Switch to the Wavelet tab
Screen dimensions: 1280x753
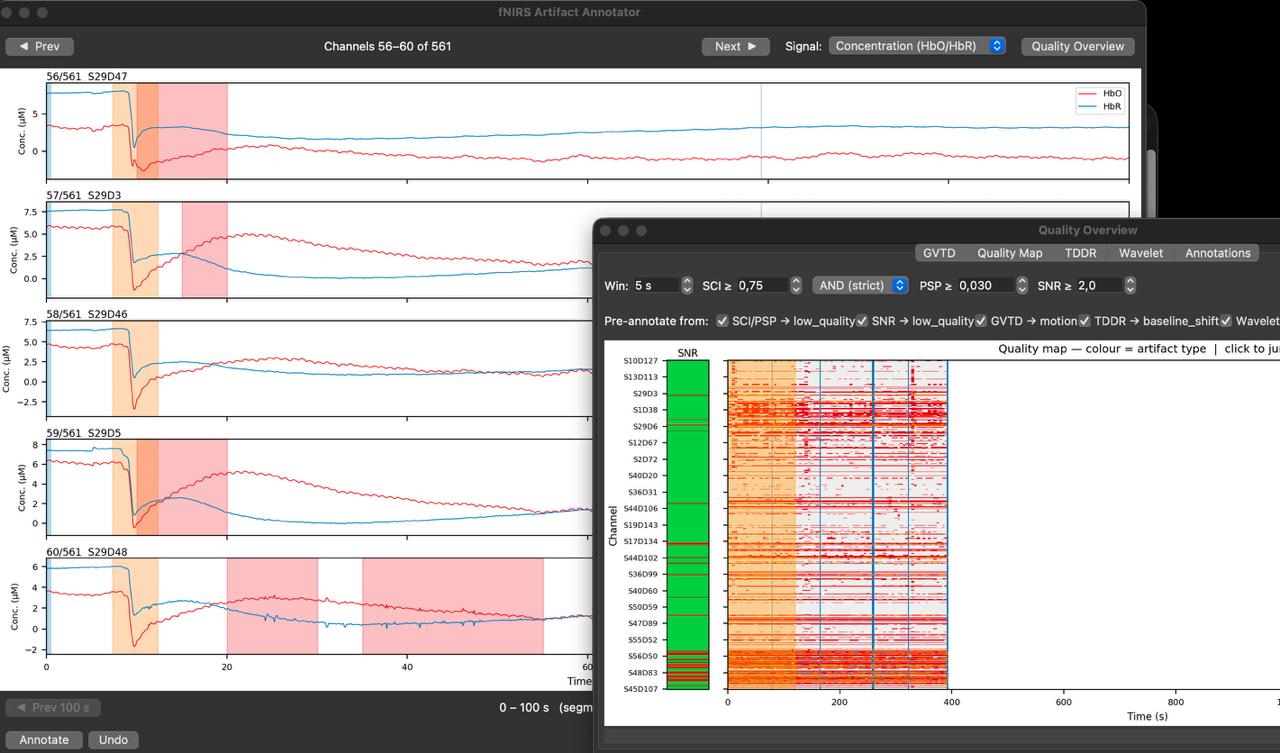tap(1141, 253)
